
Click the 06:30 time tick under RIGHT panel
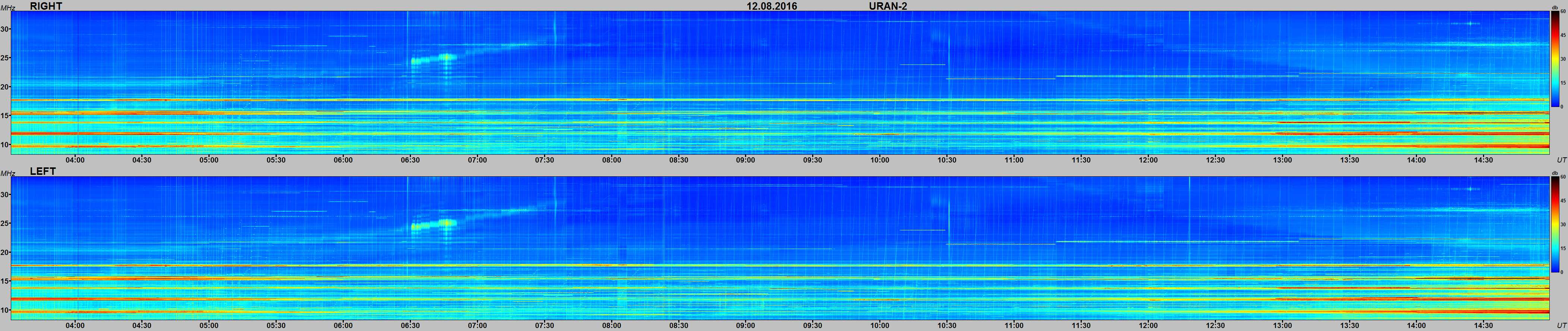click(410, 160)
